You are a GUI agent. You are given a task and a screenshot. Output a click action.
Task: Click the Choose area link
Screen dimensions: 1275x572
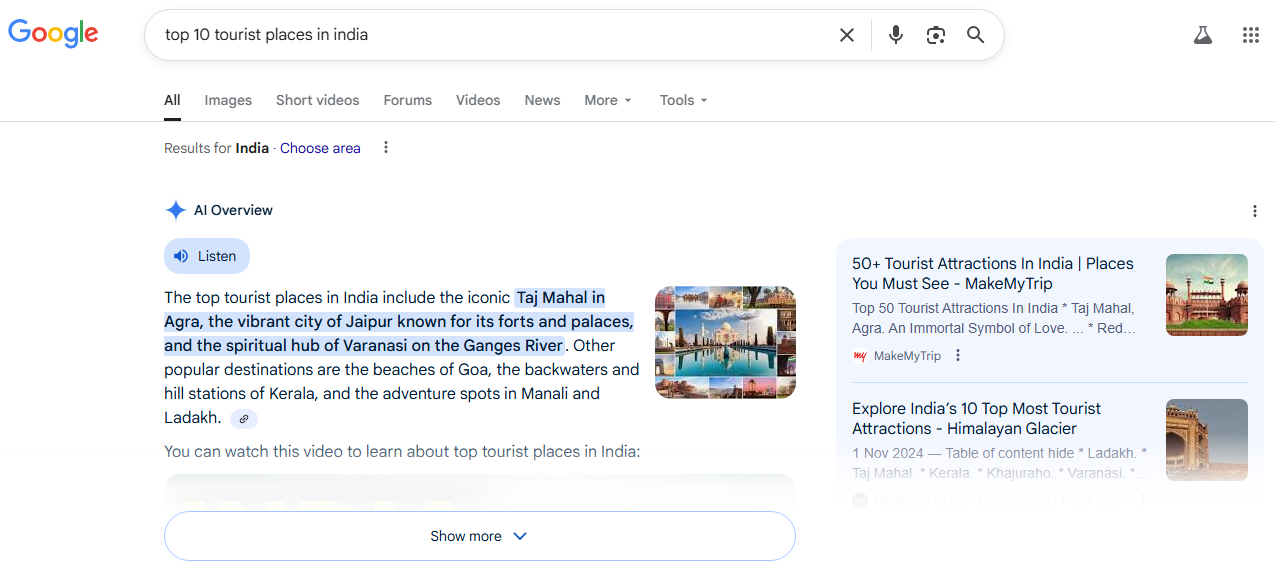click(x=320, y=148)
